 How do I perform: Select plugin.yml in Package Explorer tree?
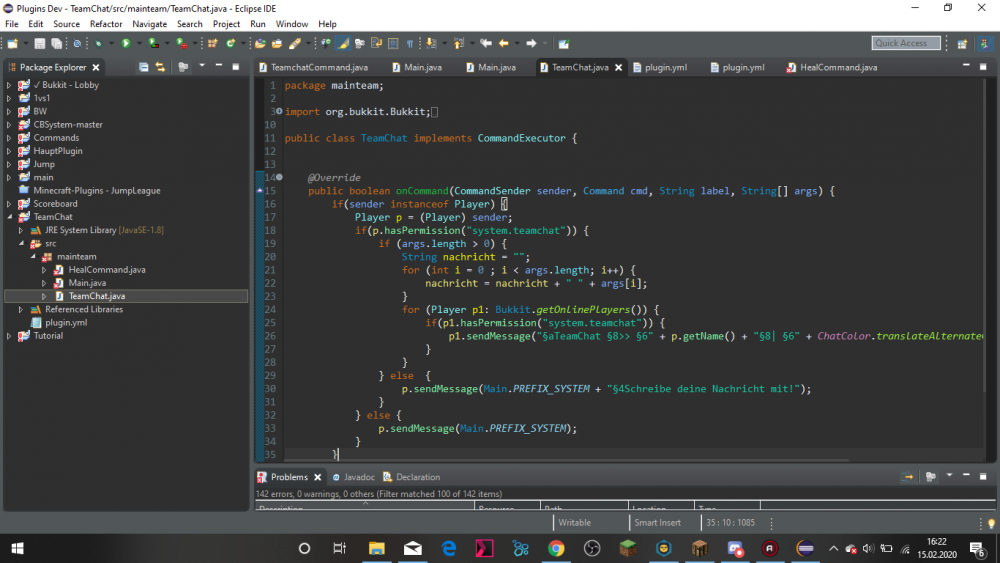[x=66, y=323]
